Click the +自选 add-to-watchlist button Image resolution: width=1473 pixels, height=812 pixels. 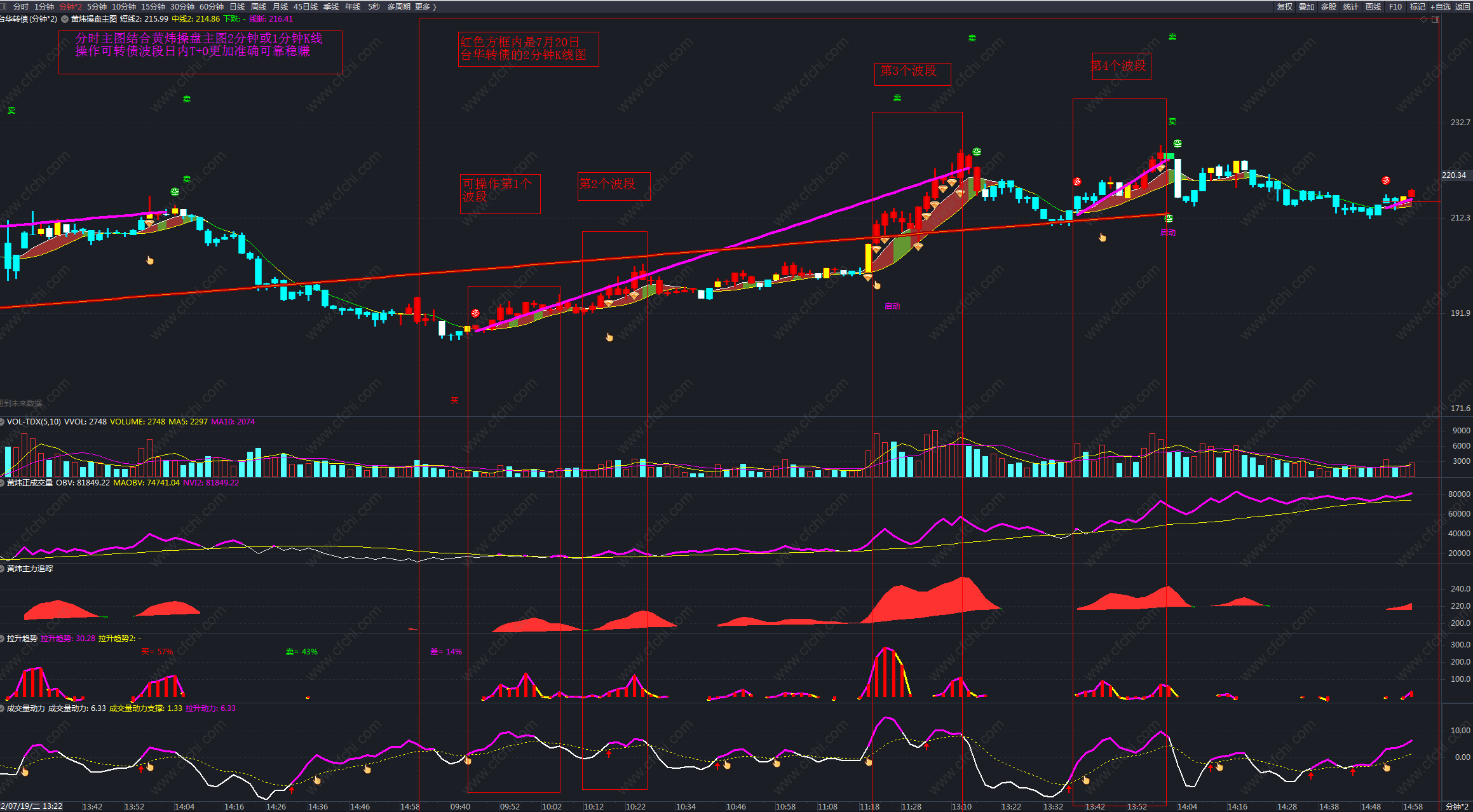[1440, 6]
